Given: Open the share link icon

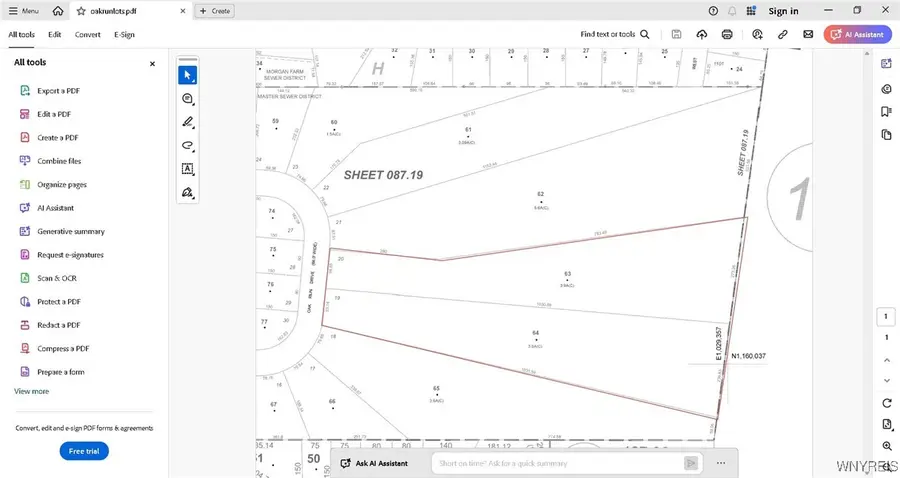Looking at the screenshot, I should pyautogui.click(x=782, y=34).
